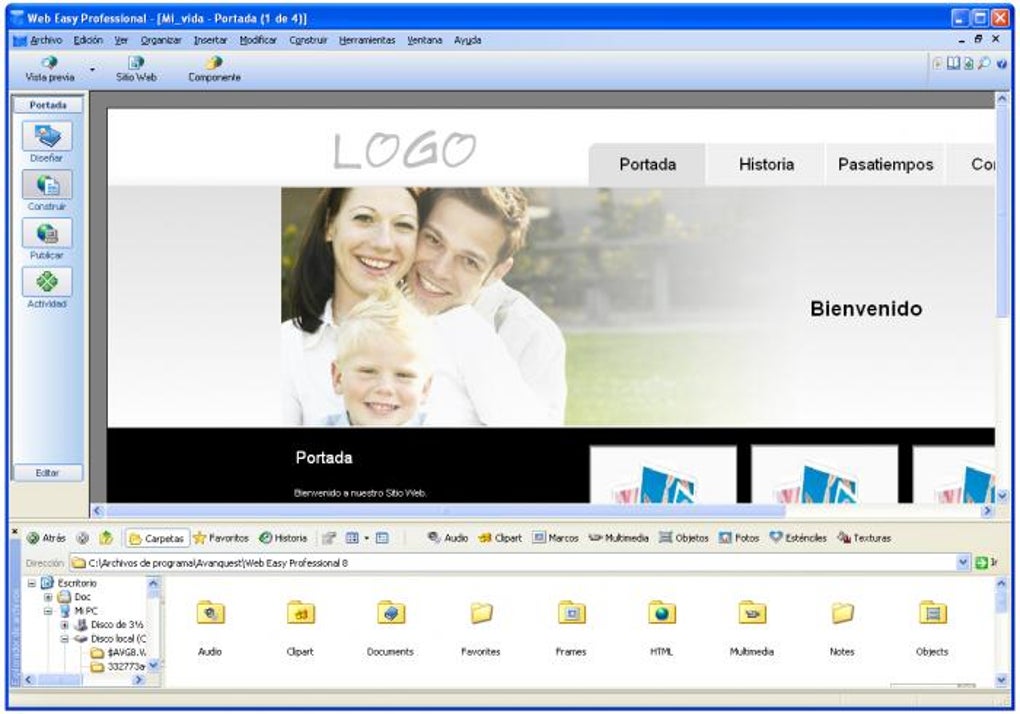Select the Fotos icon in the media toolbar
The height and width of the screenshot is (714, 1020).
[x=737, y=538]
